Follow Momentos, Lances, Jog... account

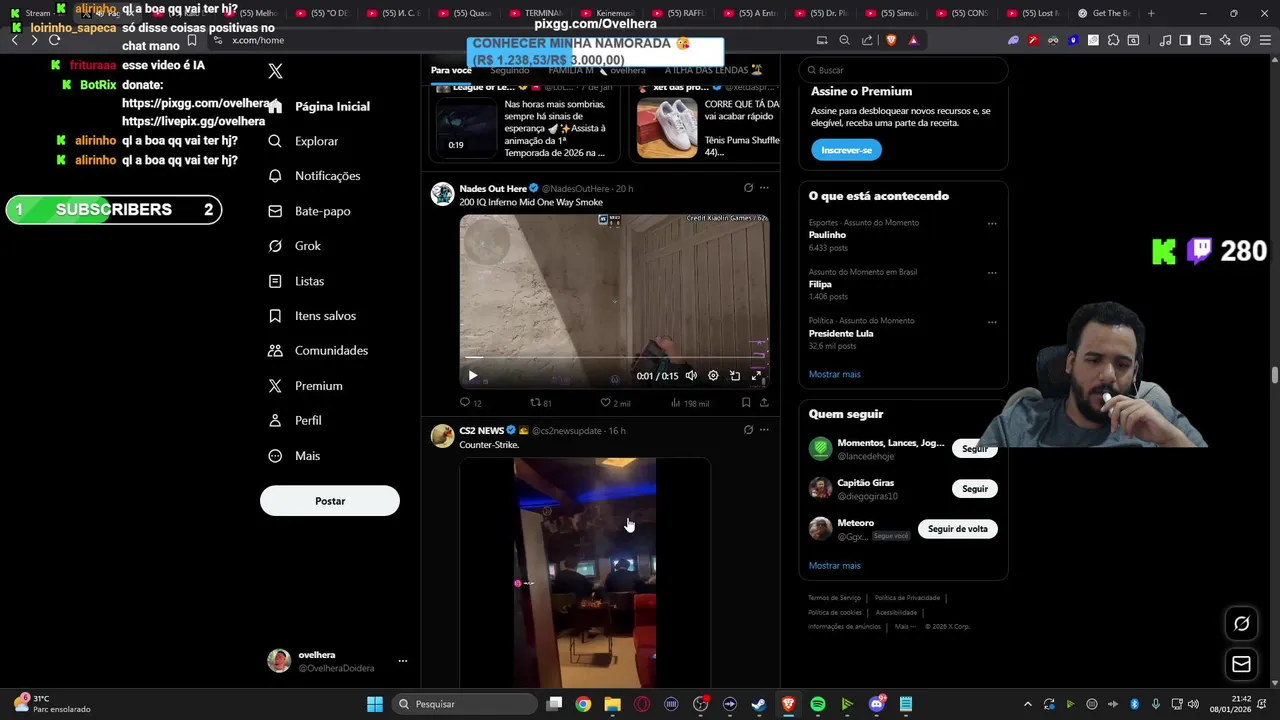tap(974, 449)
